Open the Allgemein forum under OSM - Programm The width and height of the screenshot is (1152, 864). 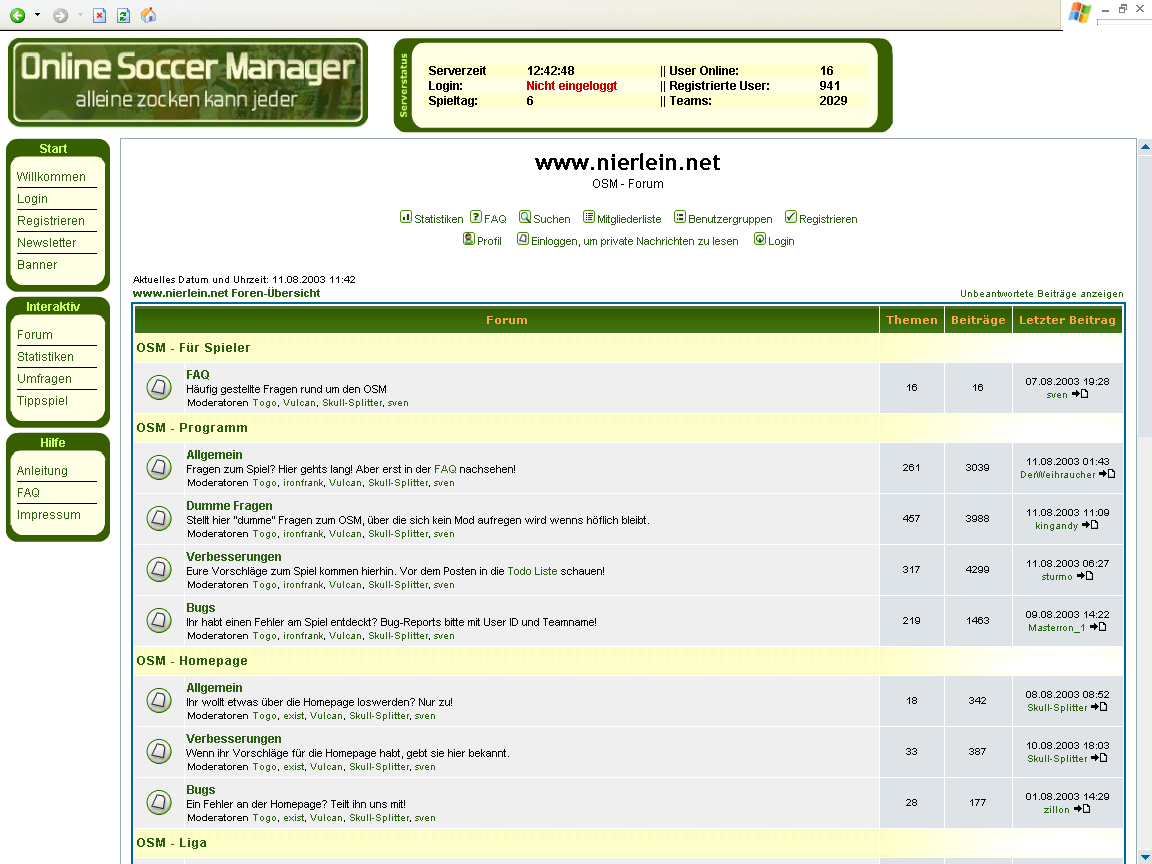pos(214,455)
